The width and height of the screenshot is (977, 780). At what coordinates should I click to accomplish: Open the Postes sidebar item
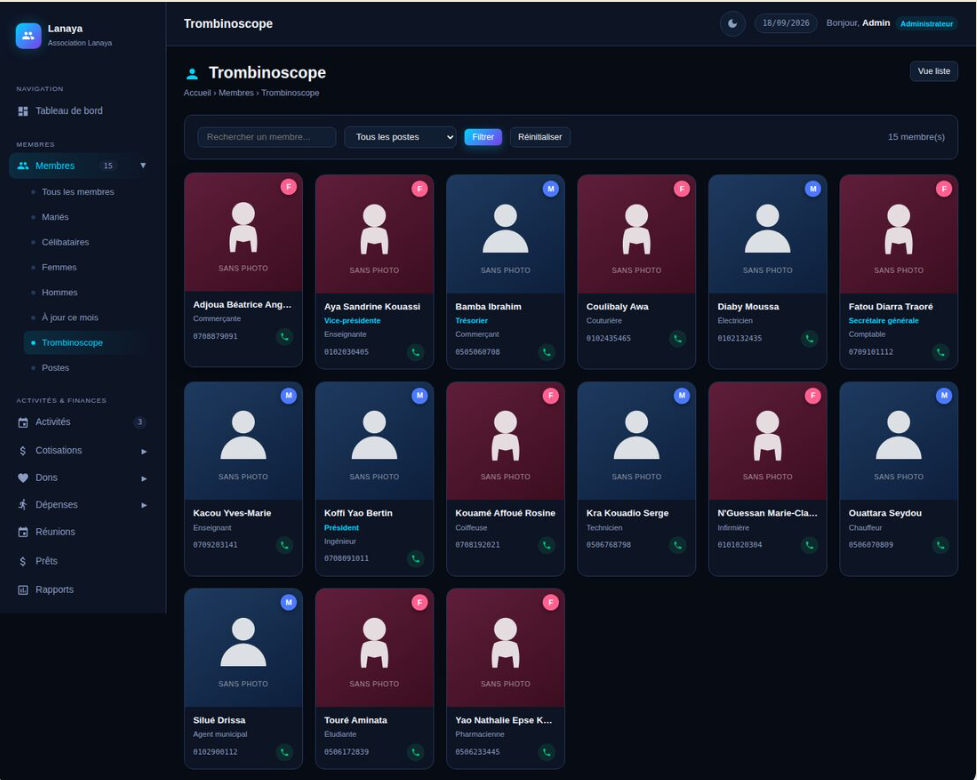coord(55,368)
